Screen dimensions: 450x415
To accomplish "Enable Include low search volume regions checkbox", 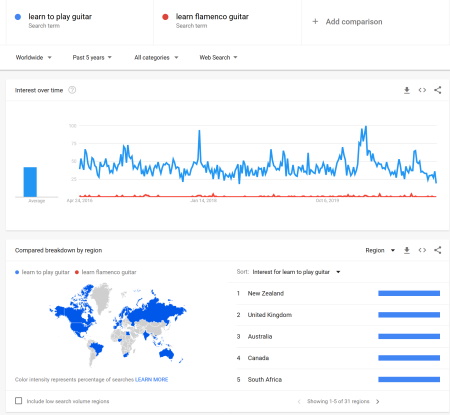I will (19, 401).
